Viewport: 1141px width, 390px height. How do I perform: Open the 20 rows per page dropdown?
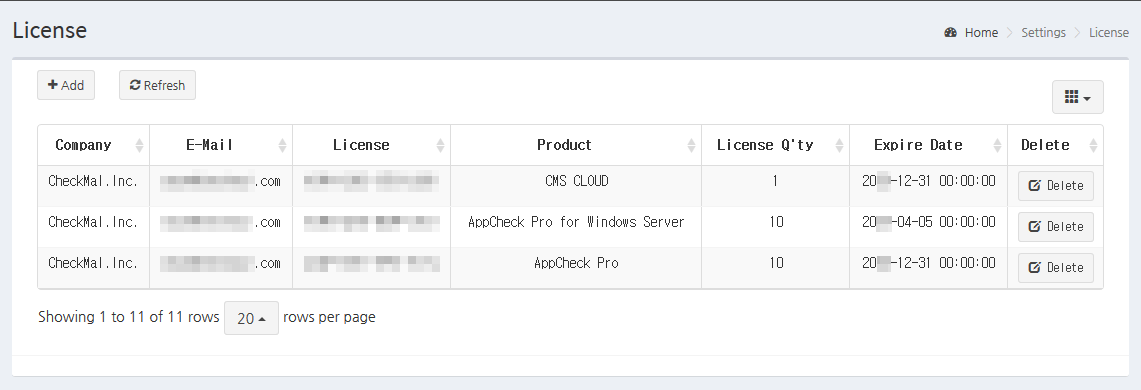pyautogui.click(x=251, y=318)
